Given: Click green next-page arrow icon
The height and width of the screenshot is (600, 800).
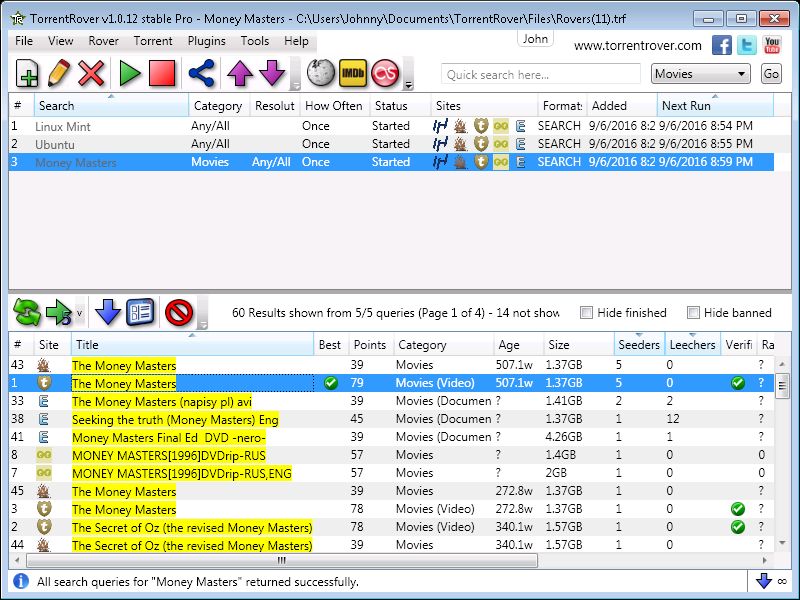Looking at the screenshot, I should (x=58, y=312).
